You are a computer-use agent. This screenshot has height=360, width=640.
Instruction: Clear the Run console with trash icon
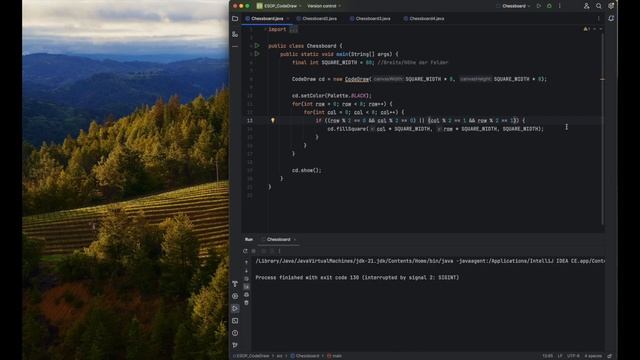(x=246, y=303)
